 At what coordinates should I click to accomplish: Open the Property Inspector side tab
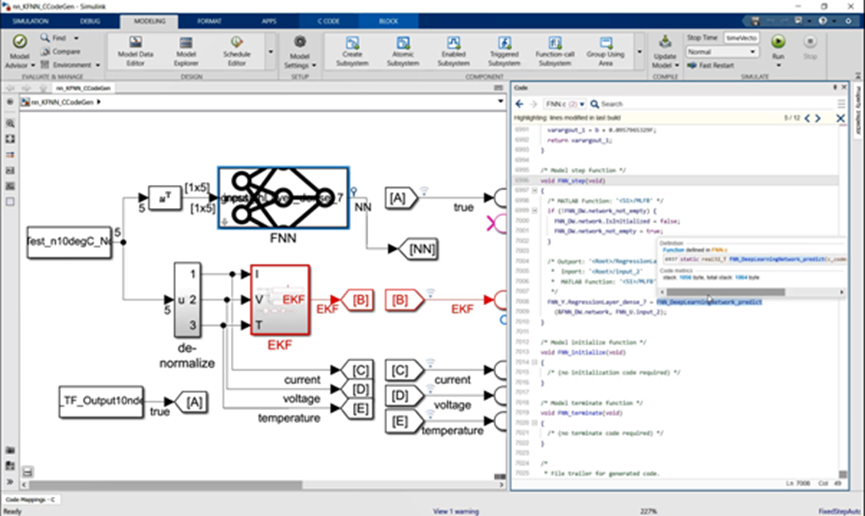(x=858, y=110)
